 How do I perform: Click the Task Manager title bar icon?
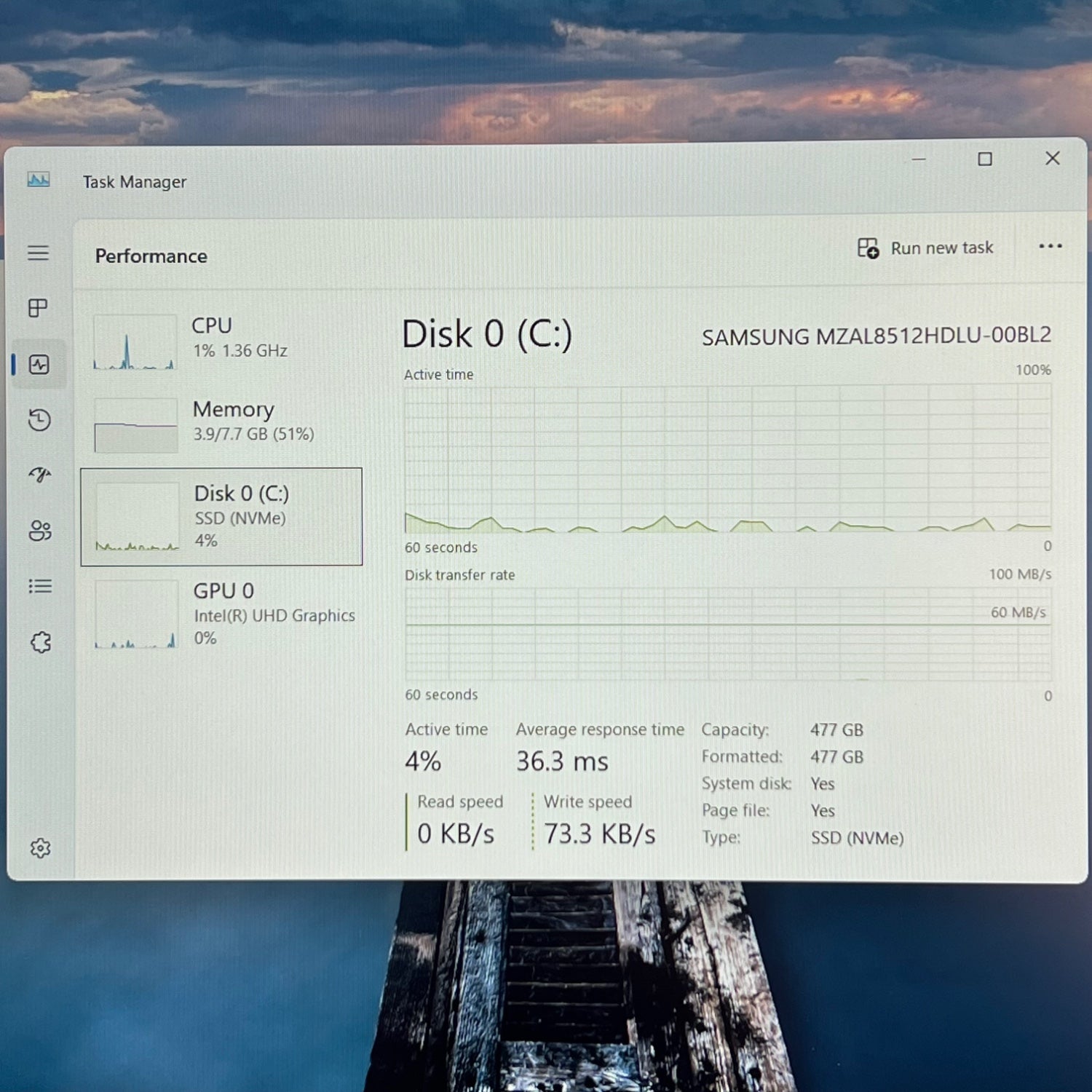39,180
